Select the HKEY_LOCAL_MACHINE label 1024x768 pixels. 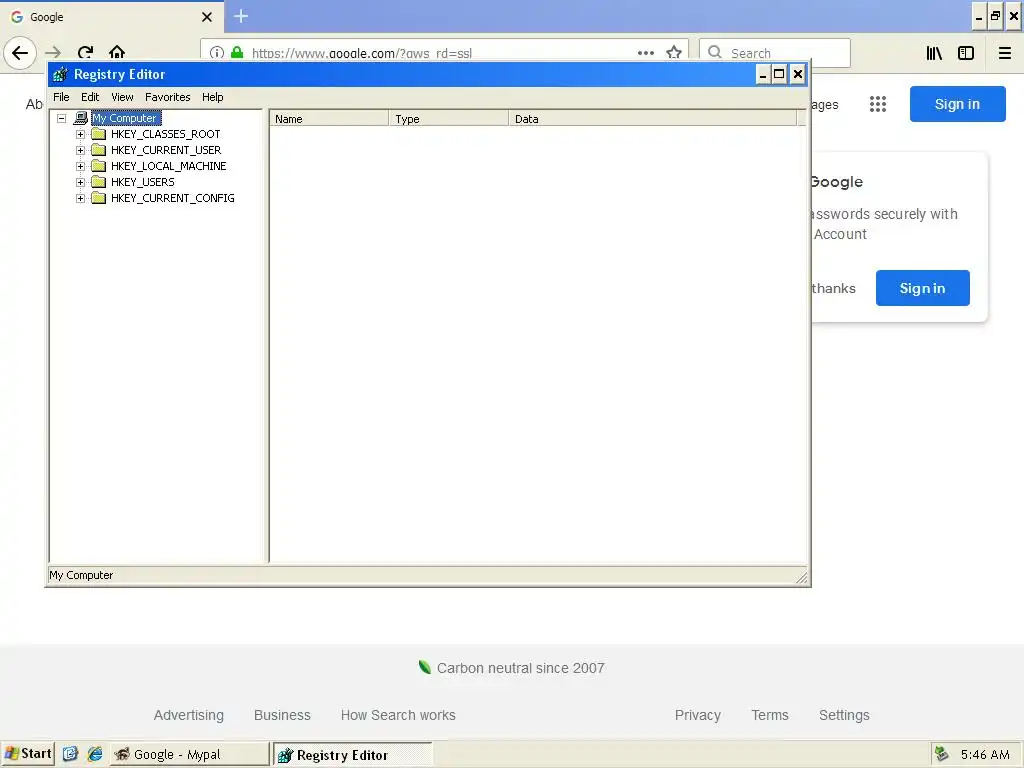[168, 167]
